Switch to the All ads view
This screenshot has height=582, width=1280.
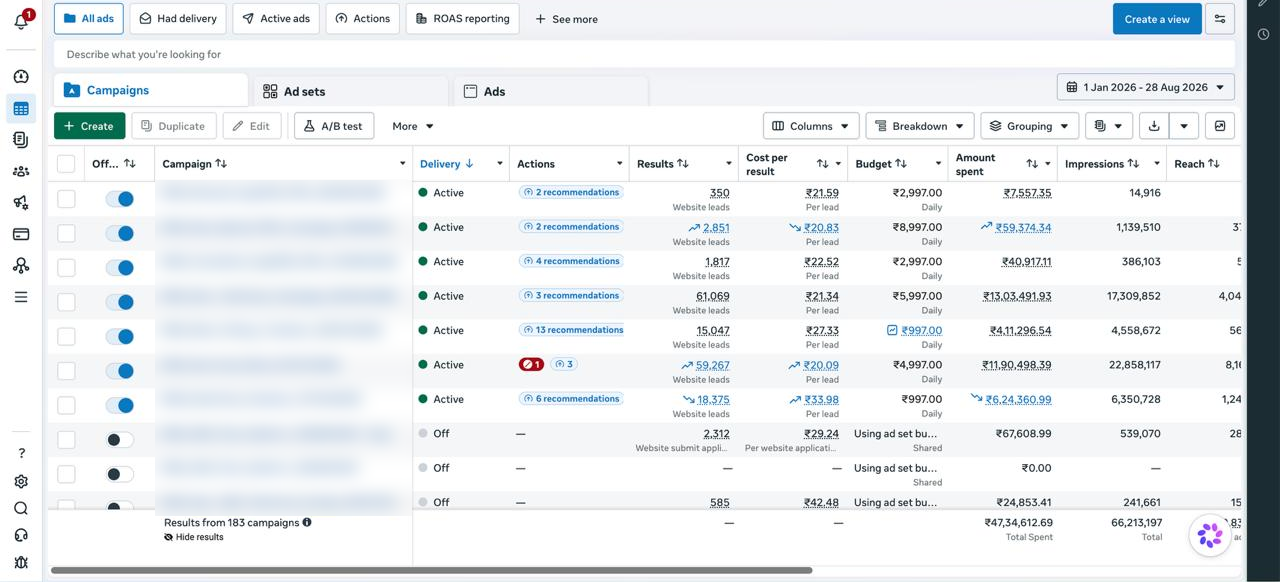click(88, 19)
